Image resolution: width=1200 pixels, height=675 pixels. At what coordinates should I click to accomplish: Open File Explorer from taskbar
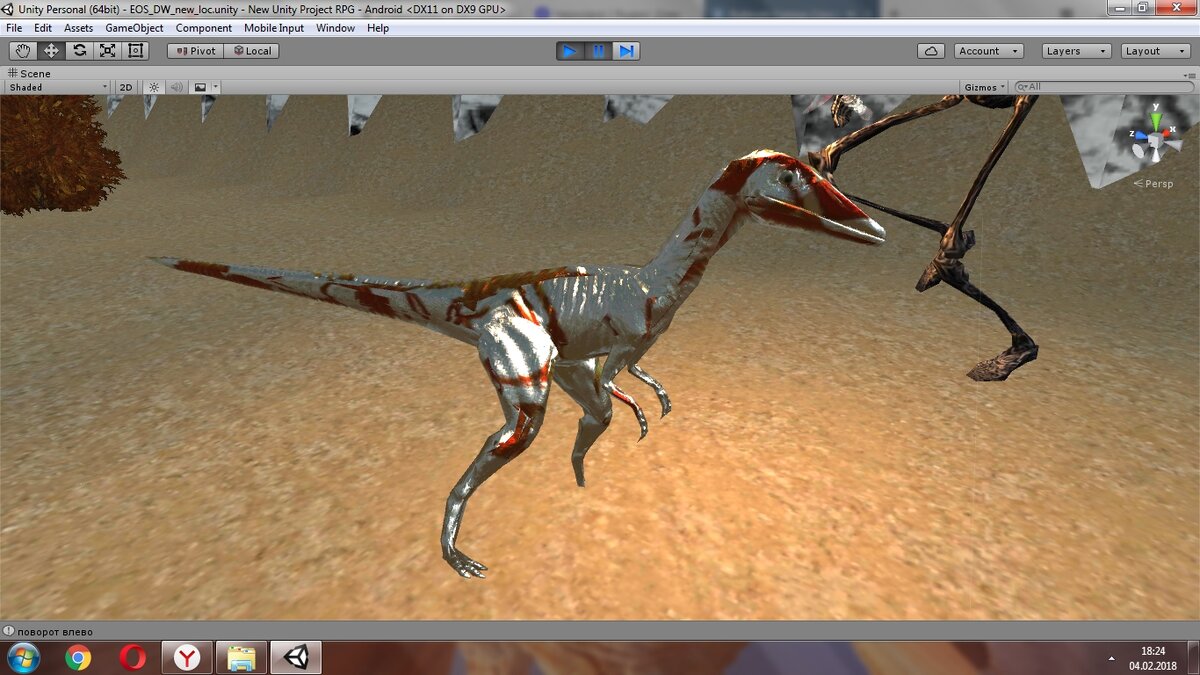[x=241, y=657]
